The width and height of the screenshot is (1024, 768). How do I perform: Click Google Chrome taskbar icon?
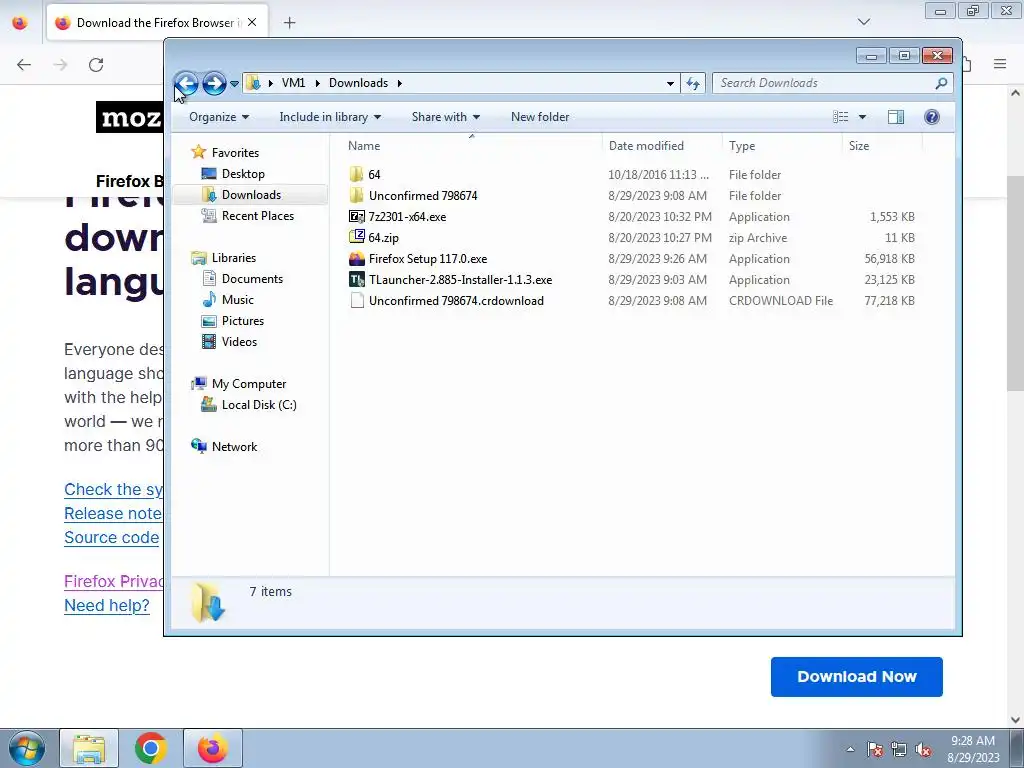pos(150,748)
